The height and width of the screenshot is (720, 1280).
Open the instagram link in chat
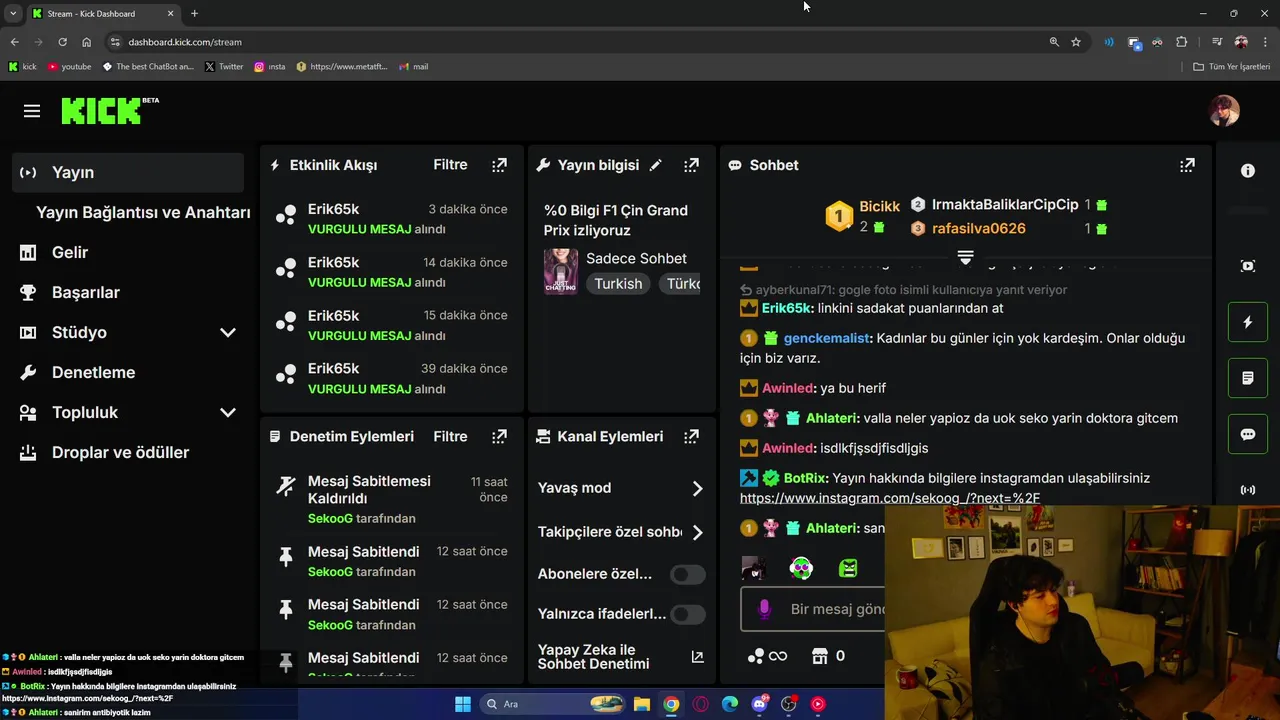click(x=890, y=498)
